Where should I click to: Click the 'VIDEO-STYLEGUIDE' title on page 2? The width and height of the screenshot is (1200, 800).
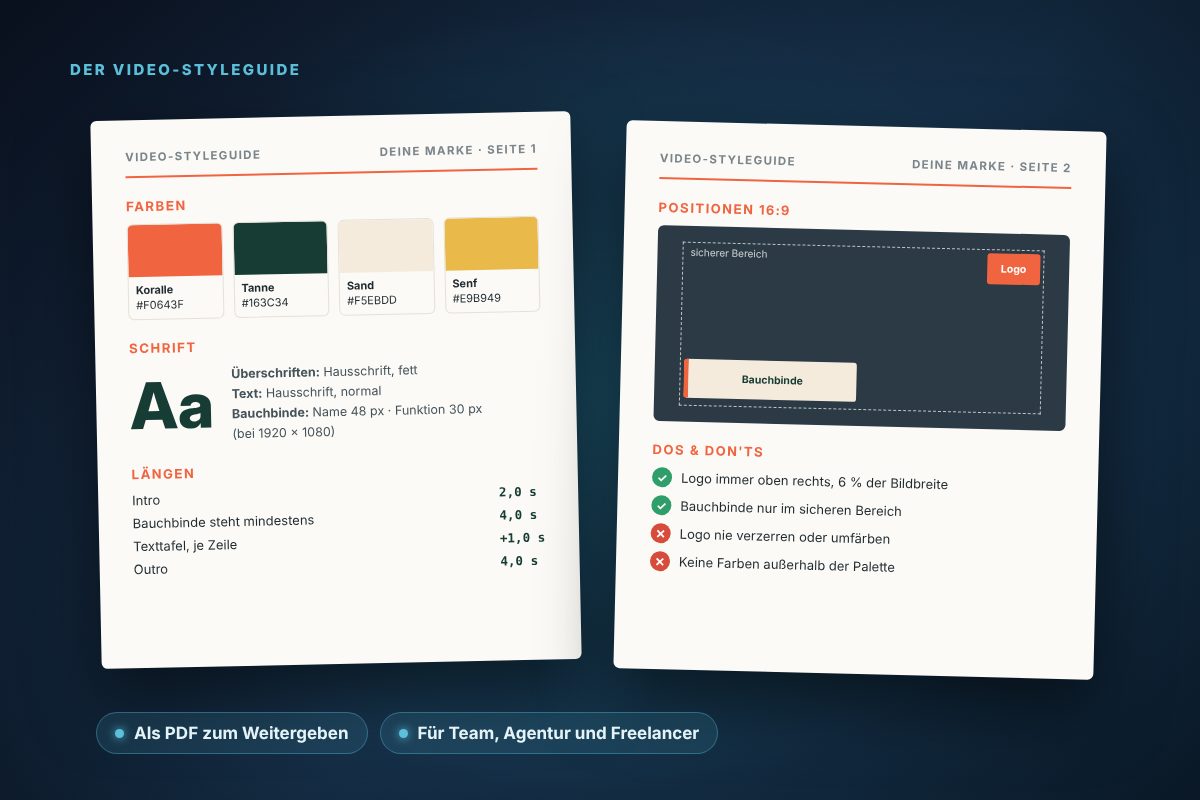728,160
